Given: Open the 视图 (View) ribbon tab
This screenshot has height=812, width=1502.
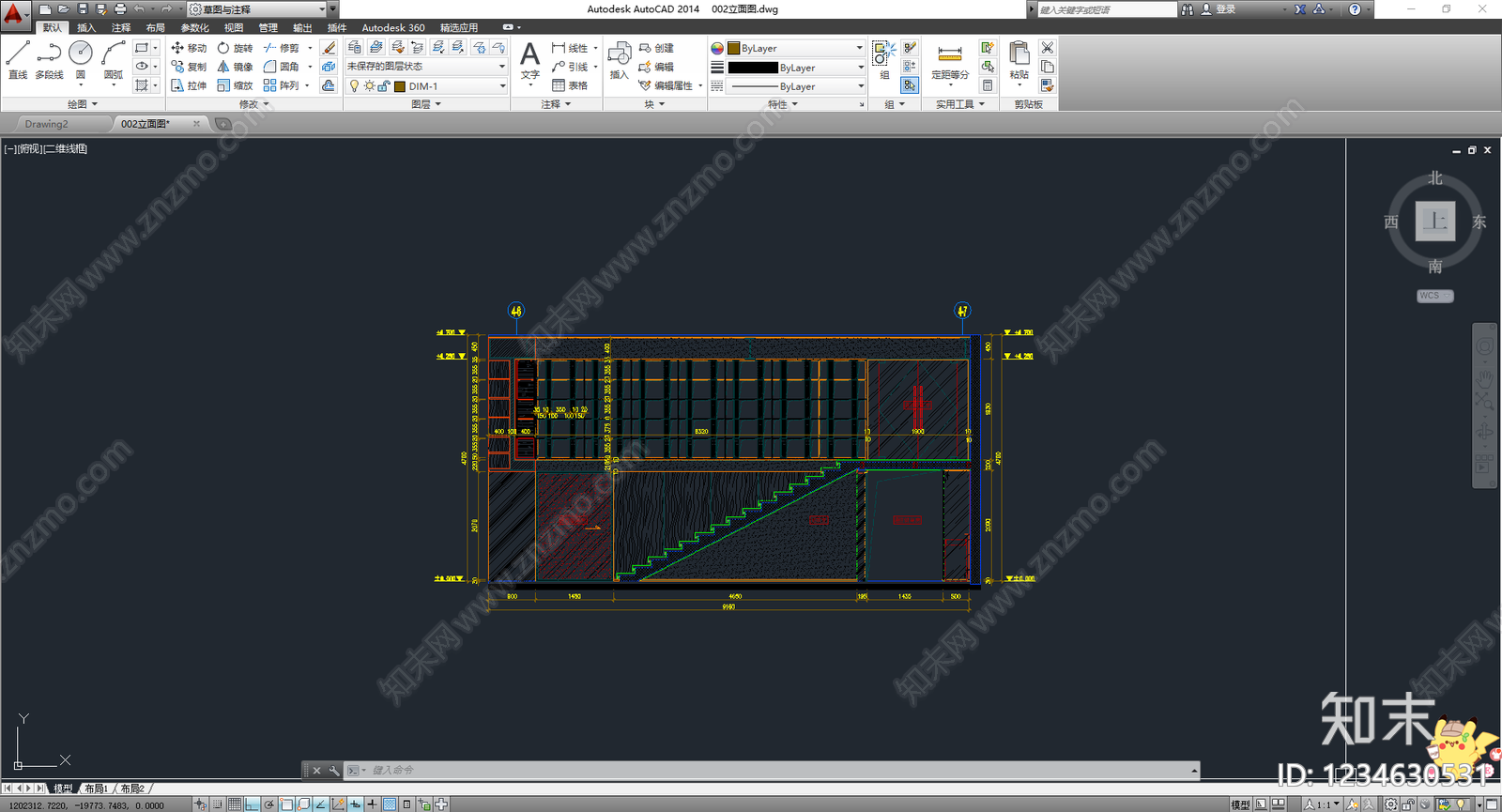Looking at the screenshot, I should [234, 27].
